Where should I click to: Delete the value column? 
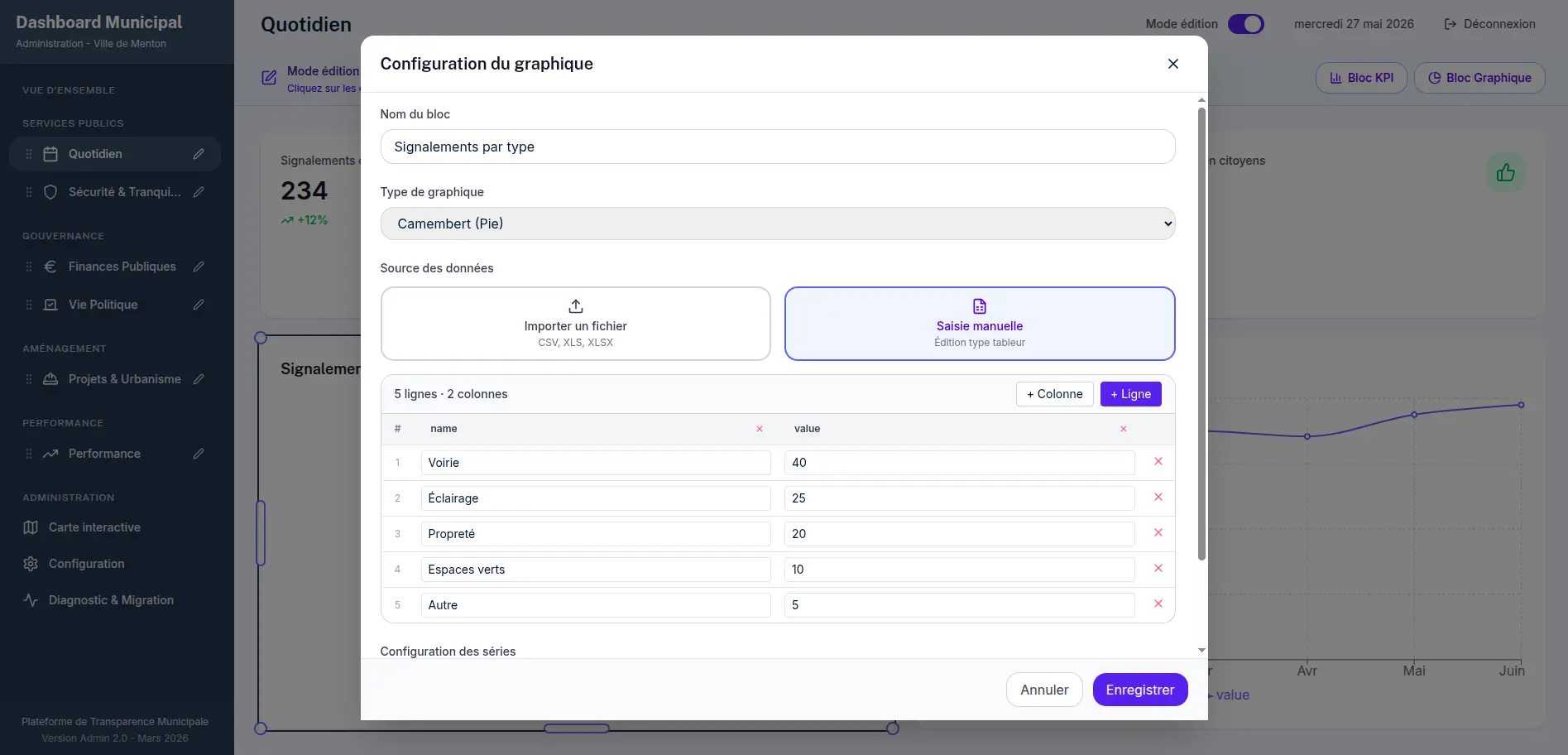[1124, 429]
